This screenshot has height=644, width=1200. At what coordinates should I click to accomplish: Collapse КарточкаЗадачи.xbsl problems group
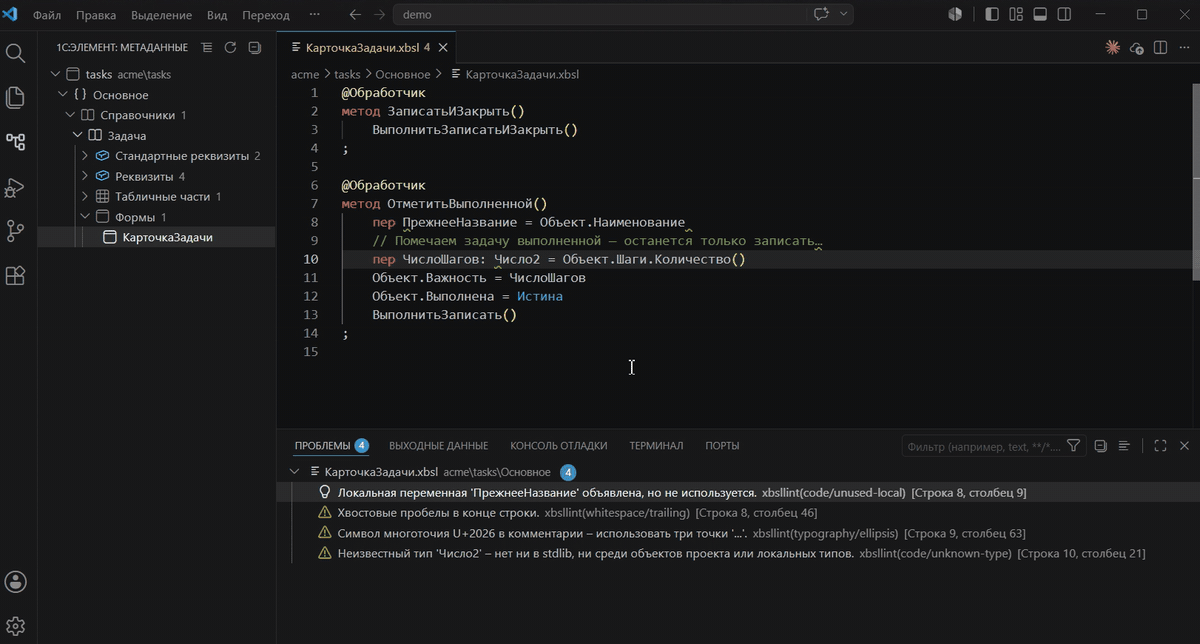294,472
